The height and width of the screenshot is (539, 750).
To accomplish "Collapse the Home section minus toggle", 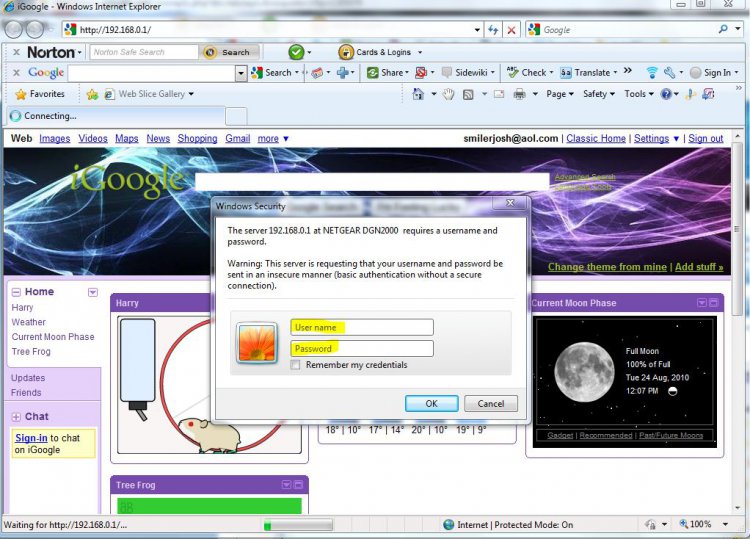I will (x=16, y=292).
